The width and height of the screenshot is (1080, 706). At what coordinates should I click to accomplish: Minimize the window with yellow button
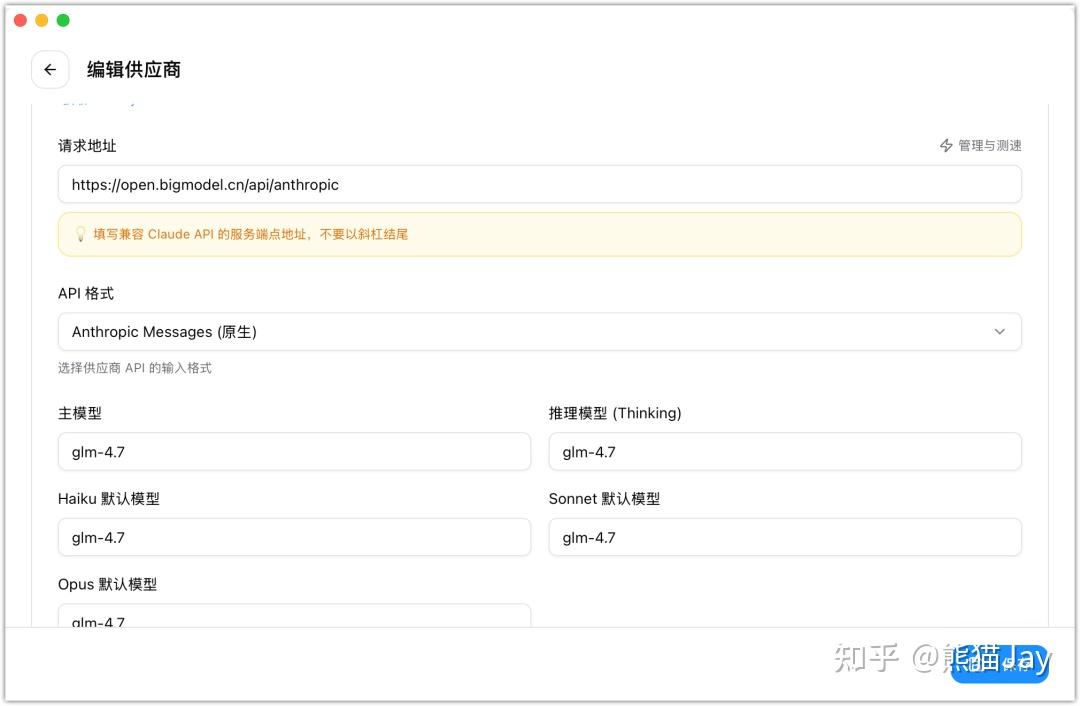point(42,21)
